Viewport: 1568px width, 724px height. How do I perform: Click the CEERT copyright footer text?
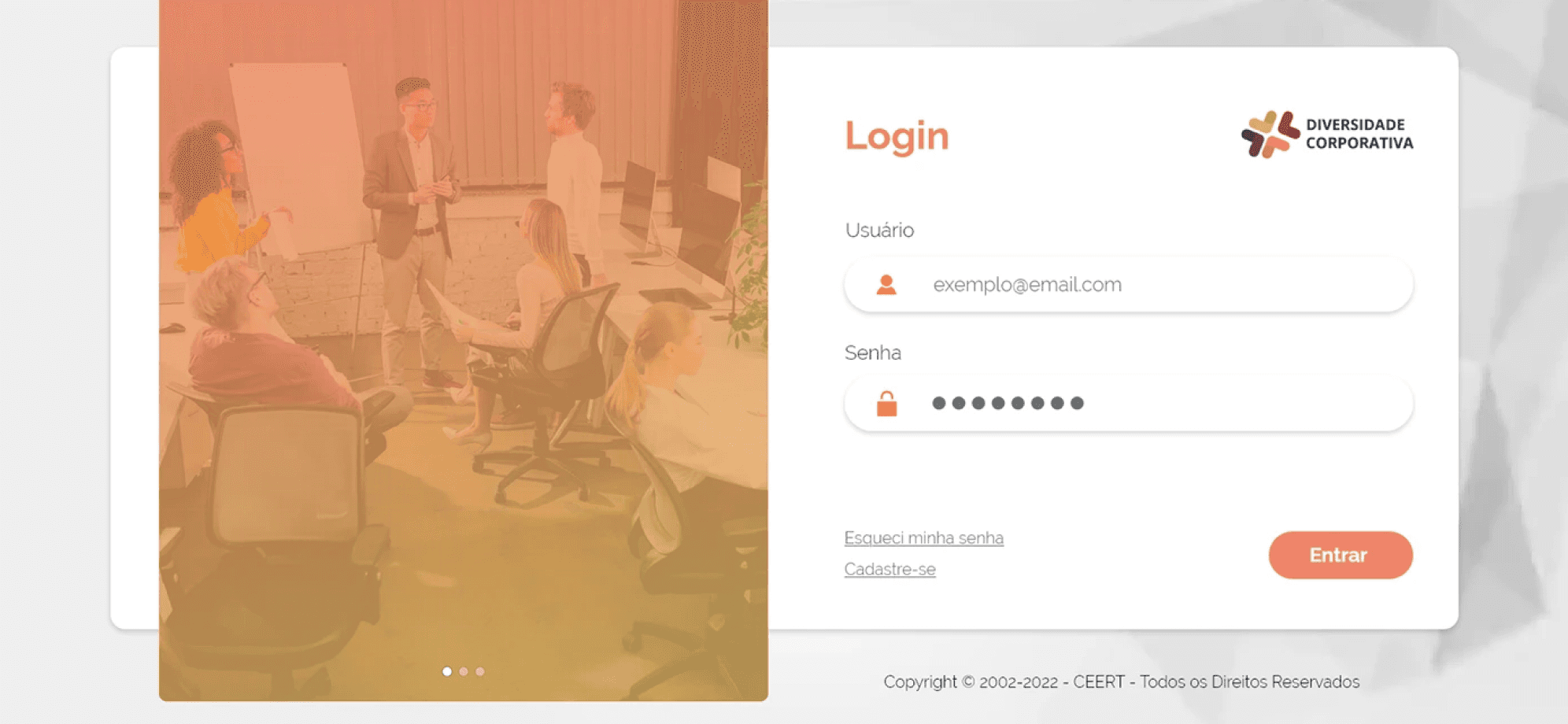pyautogui.click(x=1121, y=682)
